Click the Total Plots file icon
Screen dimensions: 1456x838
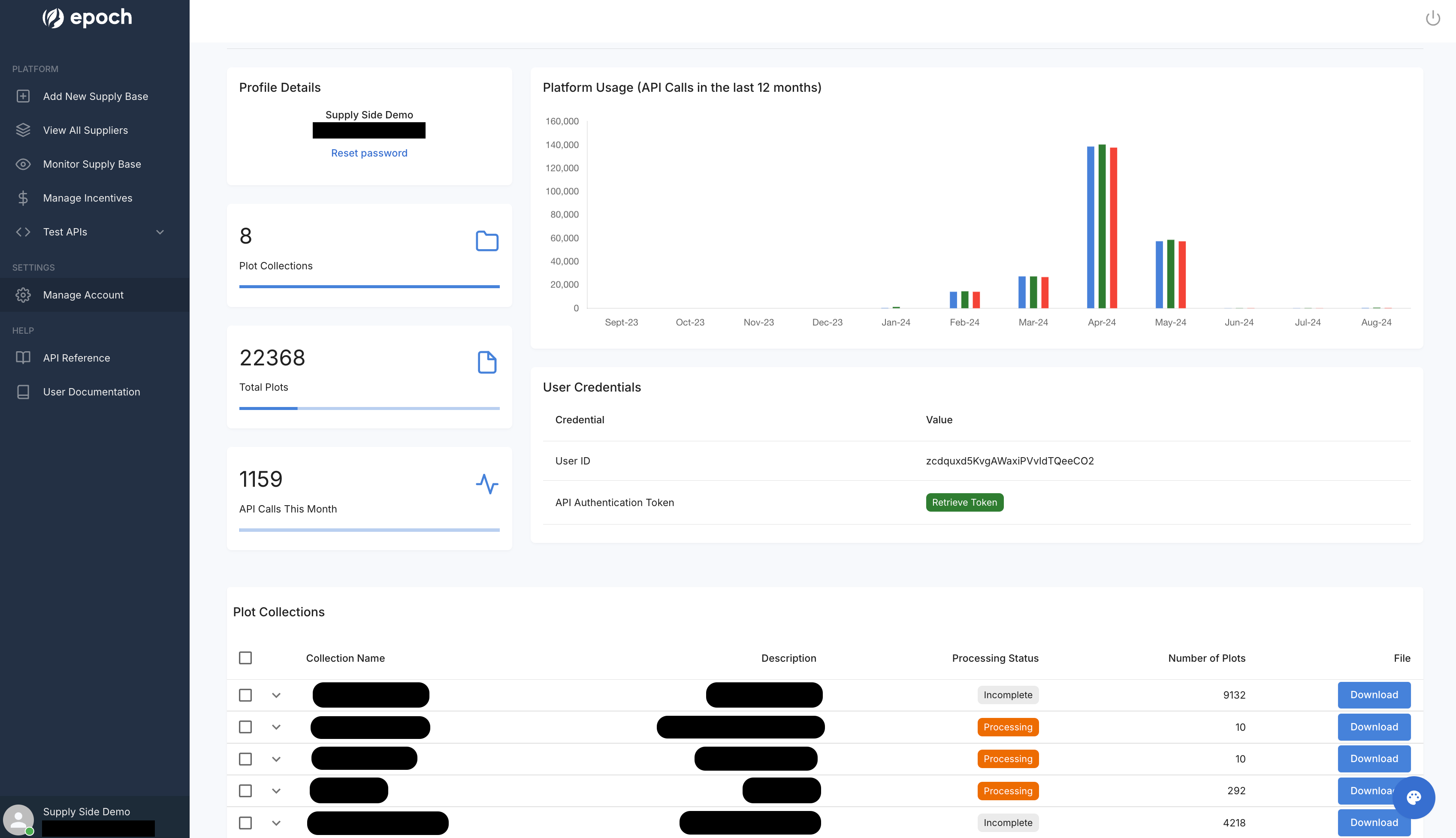(x=486, y=362)
